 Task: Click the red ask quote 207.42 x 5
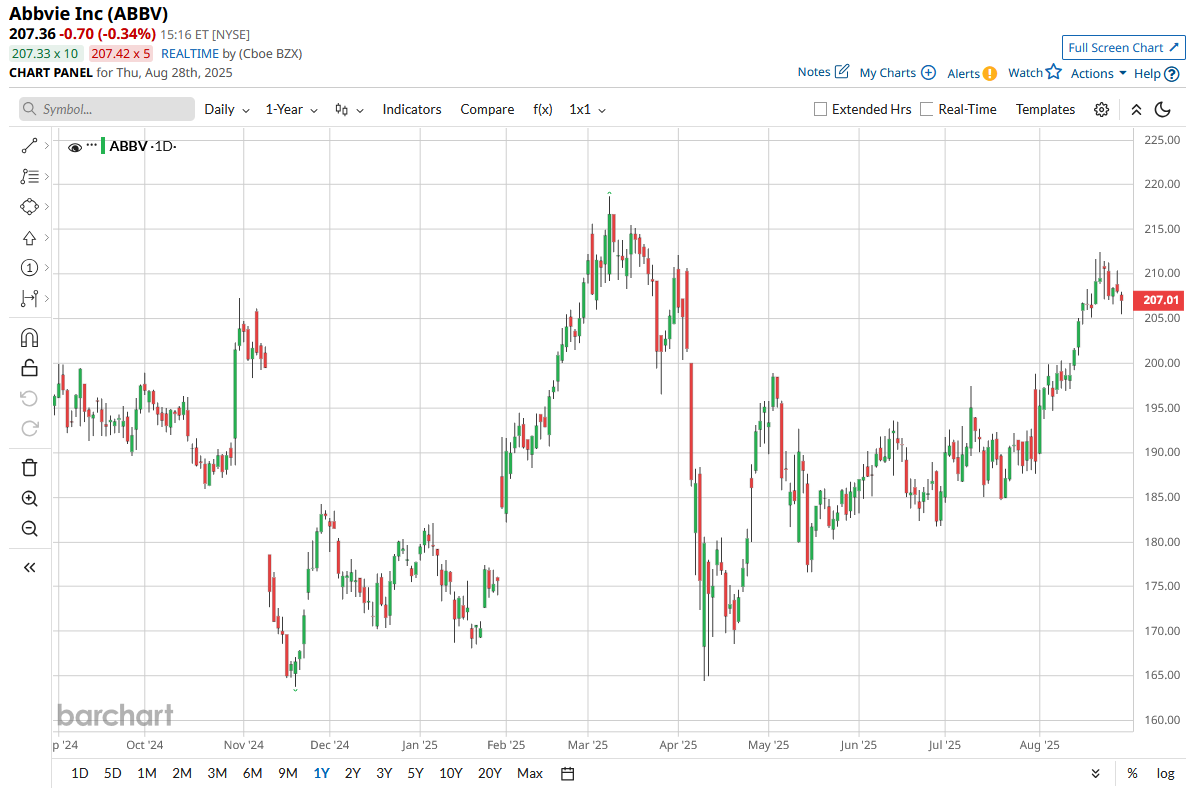tap(121, 53)
